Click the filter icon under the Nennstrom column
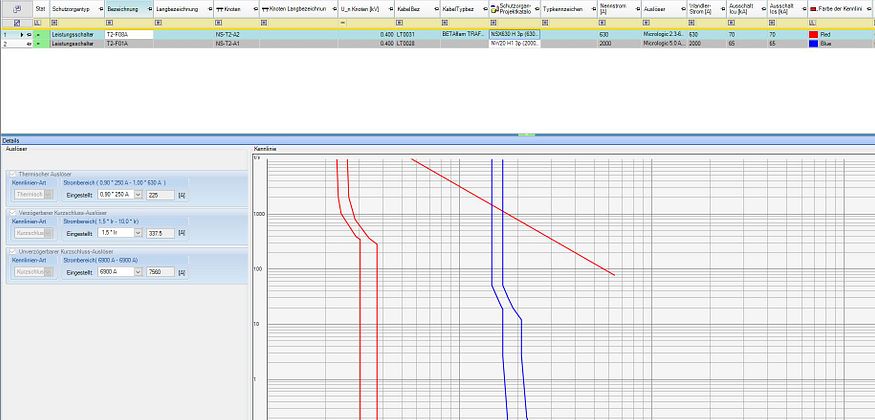Viewport: 875px width, 420px height. point(603,21)
